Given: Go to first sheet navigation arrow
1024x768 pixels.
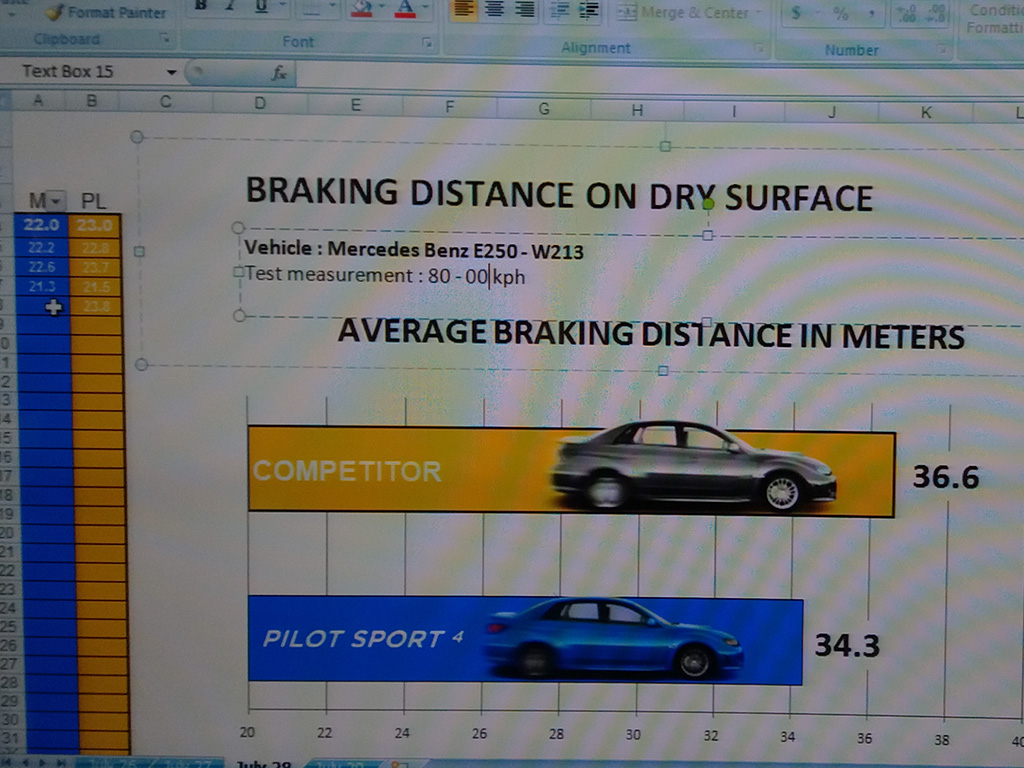Looking at the screenshot, I should pyautogui.click(x=7, y=763).
